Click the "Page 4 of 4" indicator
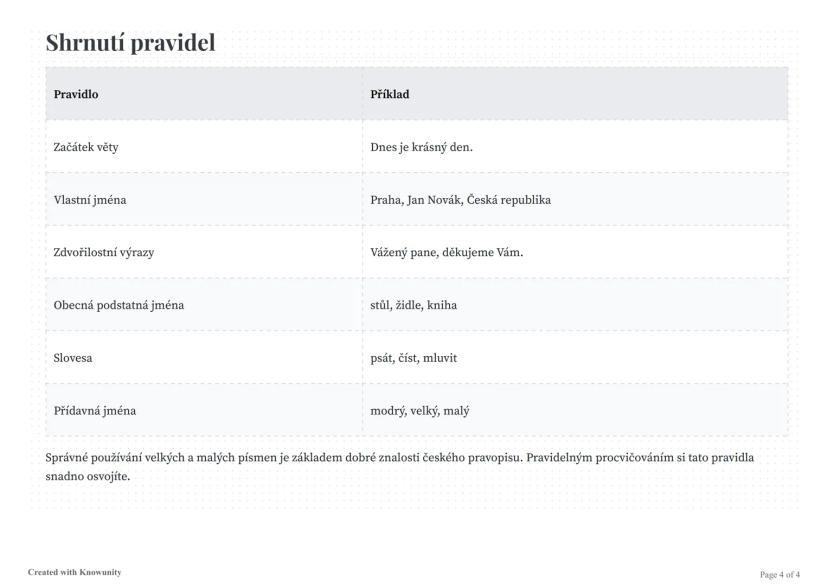This screenshot has width=828, height=586. 780,575
